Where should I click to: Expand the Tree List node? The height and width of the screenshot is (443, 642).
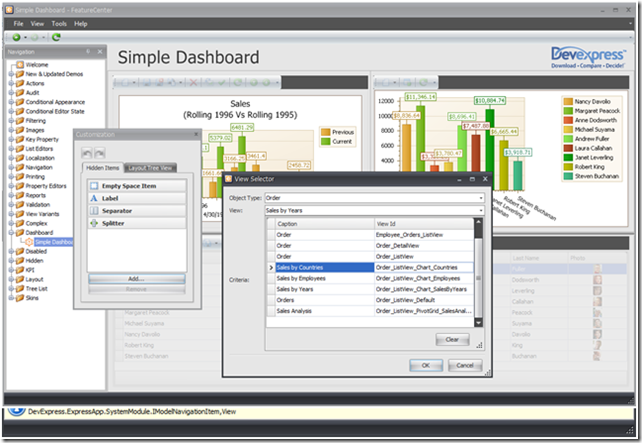coord(11,289)
